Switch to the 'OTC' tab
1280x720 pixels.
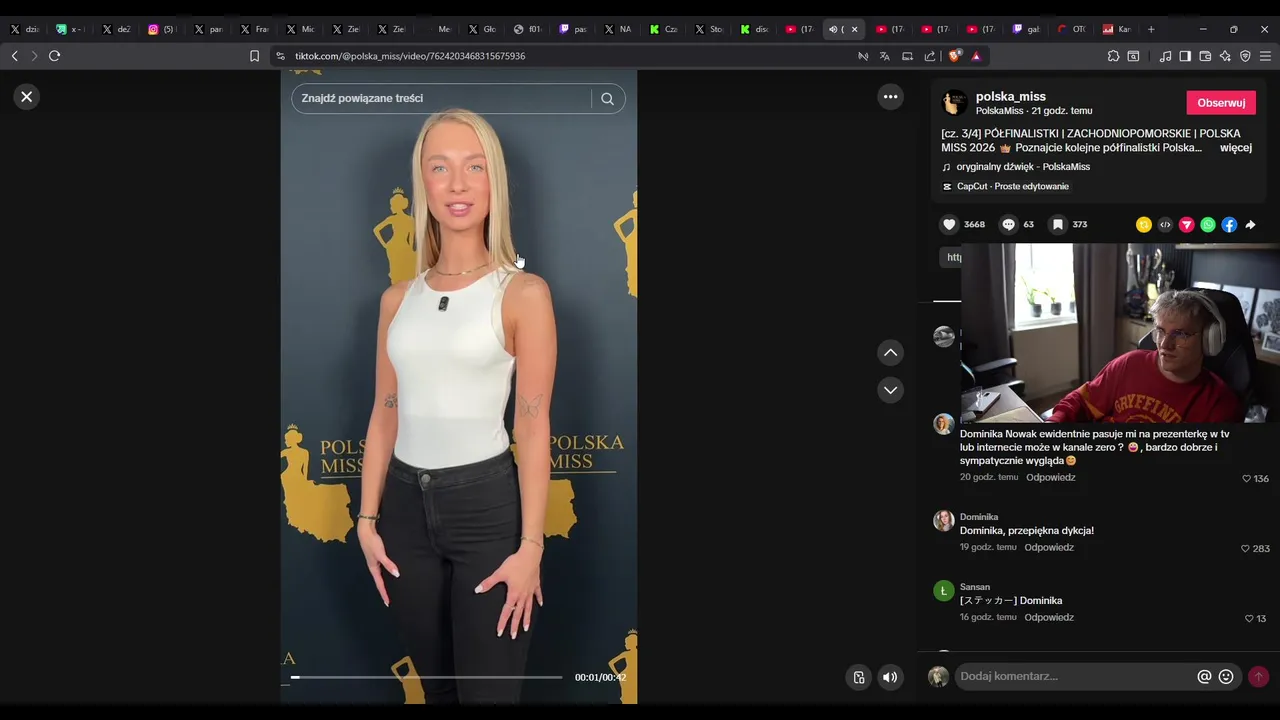1071,29
